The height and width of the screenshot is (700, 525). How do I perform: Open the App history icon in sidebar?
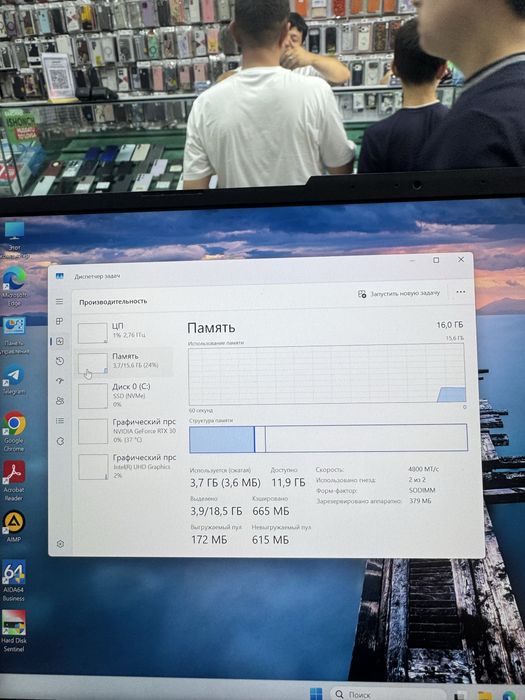click(x=60, y=361)
